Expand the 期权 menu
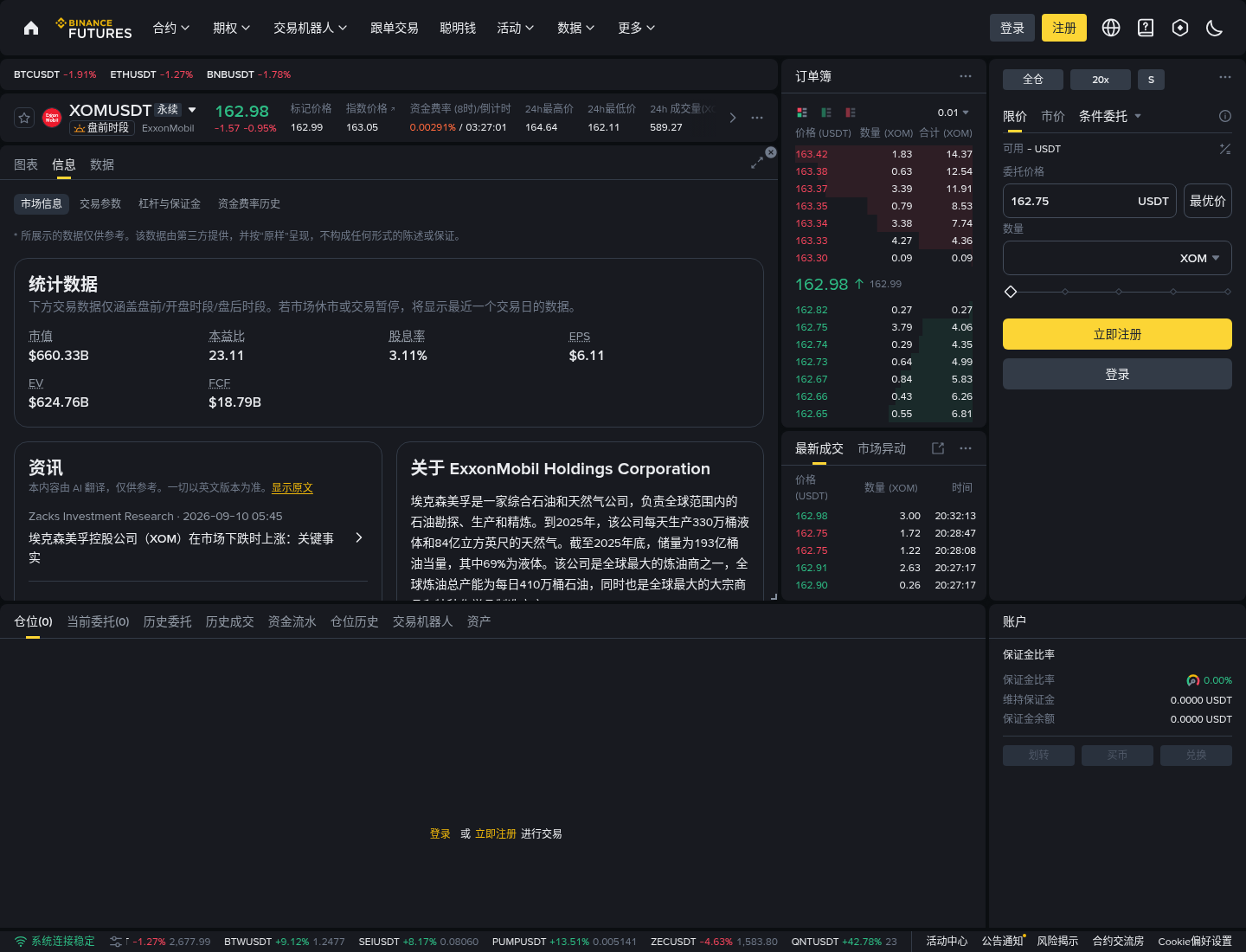Screen dimensions: 1246x952 [232, 28]
